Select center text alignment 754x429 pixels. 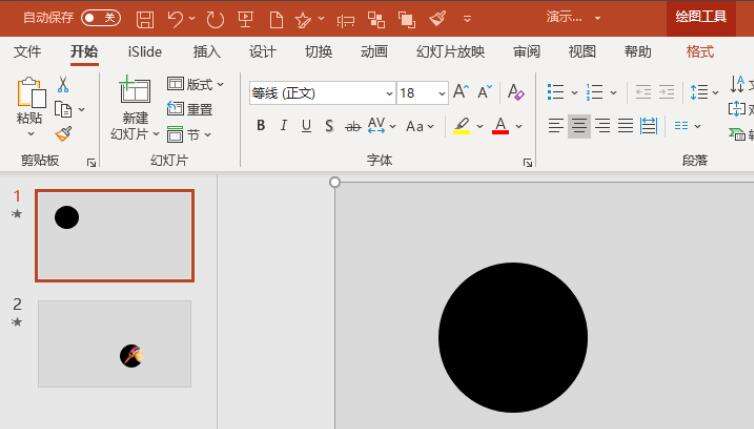pos(579,126)
